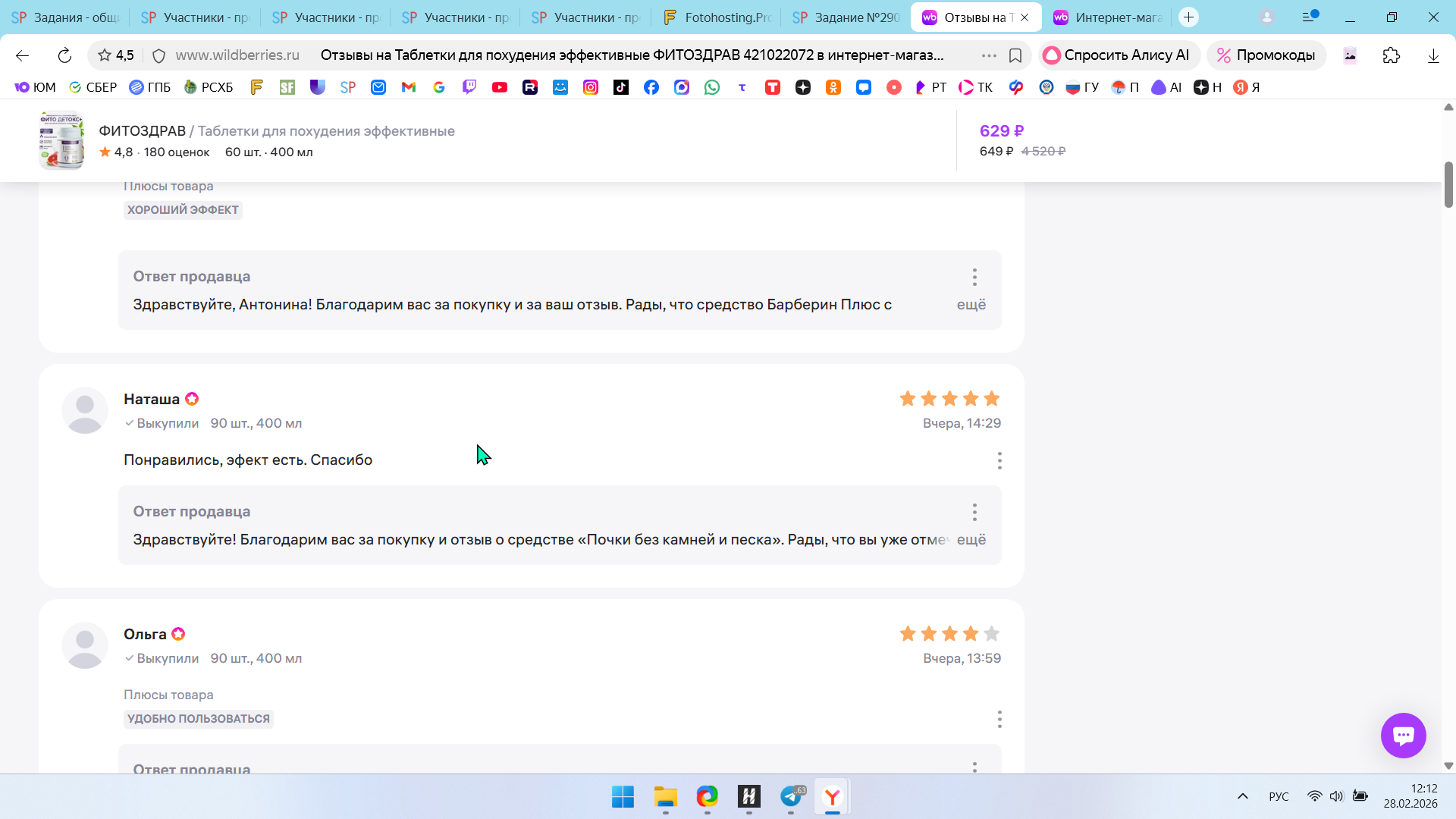Open the YouTube bookmark icon
Image resolution: width=1456 pixels, height=819 pixels.
499,87
